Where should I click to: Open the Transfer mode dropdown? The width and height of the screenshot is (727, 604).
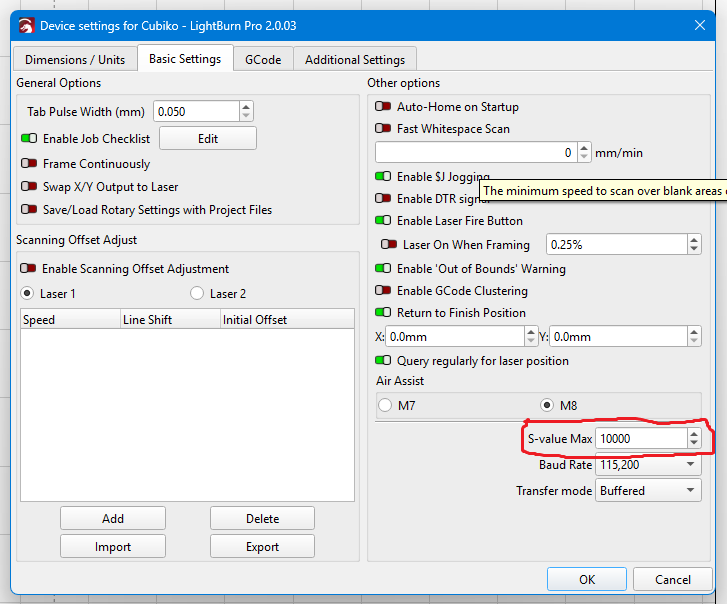648,490
